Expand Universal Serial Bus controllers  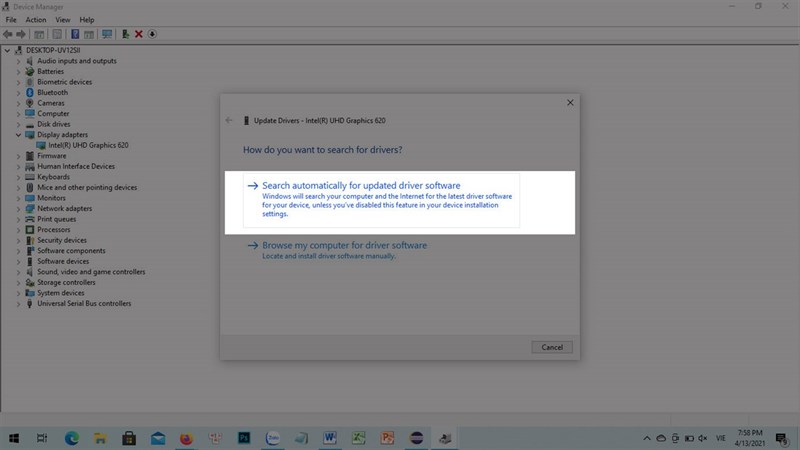pyautogui.click(x=18, y=304)
